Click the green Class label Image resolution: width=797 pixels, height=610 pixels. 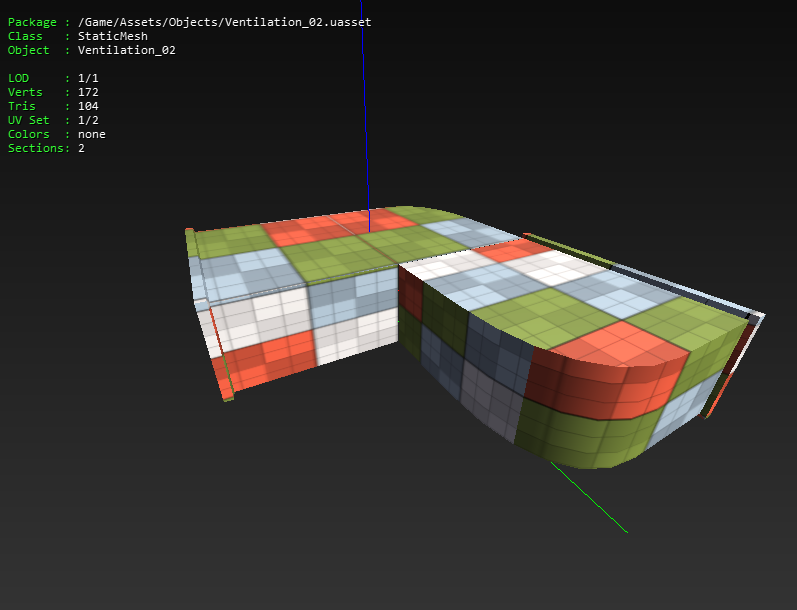pos(25,36)
